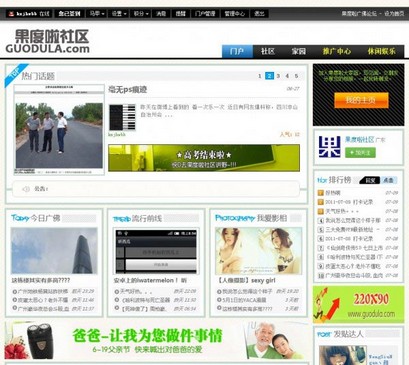Click the 高考结束啦 green banner
Viewport: 409px width, 365px height.
[204, 158]
